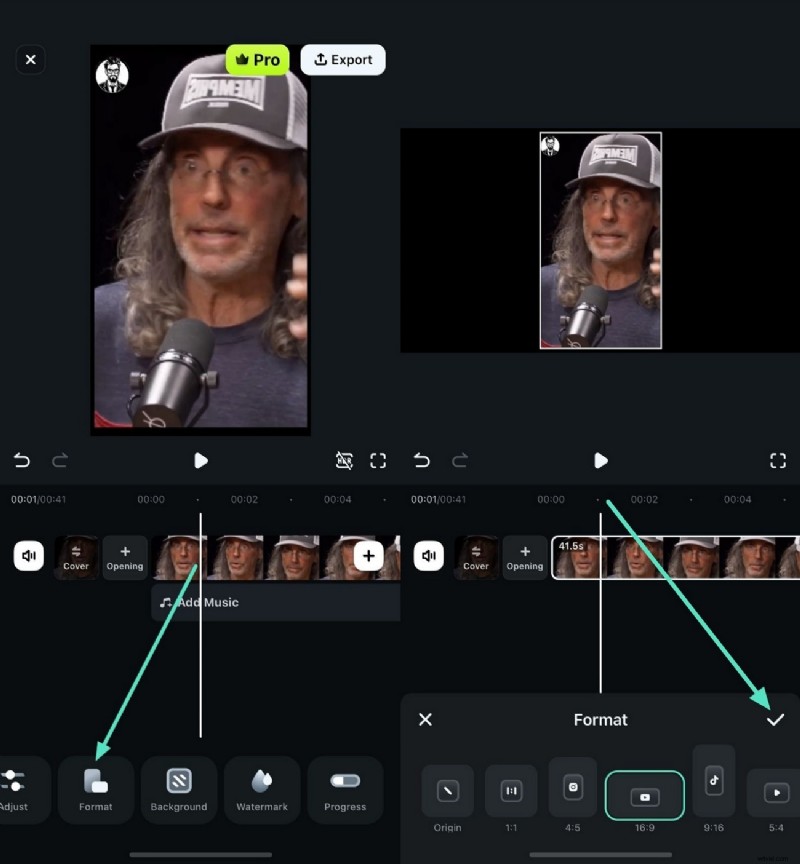
Task: Play the video preview
Action: (x=201, y=461)
